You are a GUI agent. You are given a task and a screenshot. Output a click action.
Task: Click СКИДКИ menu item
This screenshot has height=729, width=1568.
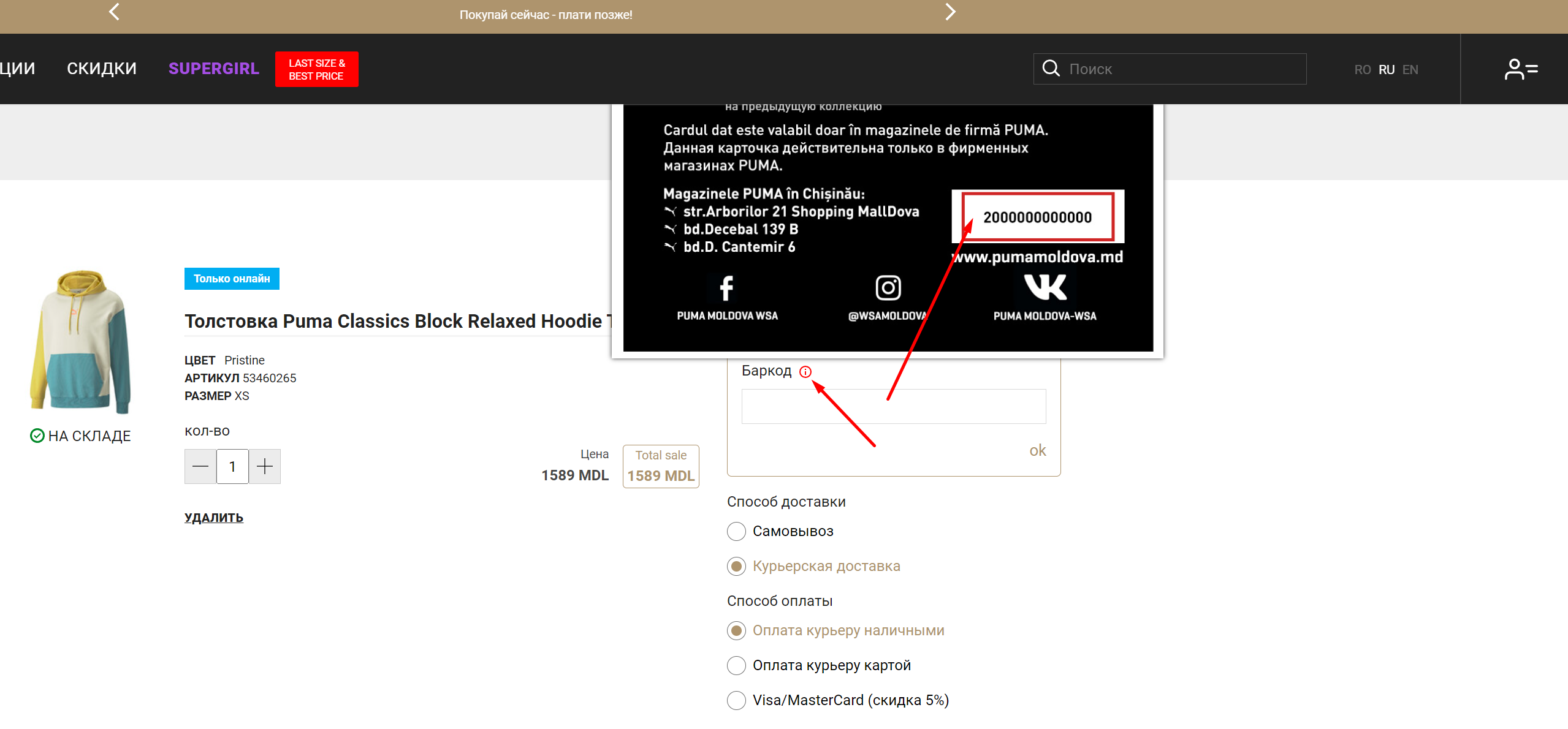point(102,68)
